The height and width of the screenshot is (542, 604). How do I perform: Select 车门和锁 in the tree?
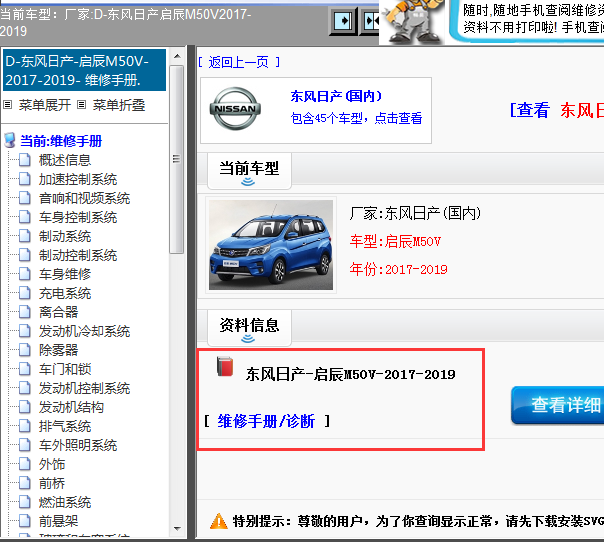(65, 369)
